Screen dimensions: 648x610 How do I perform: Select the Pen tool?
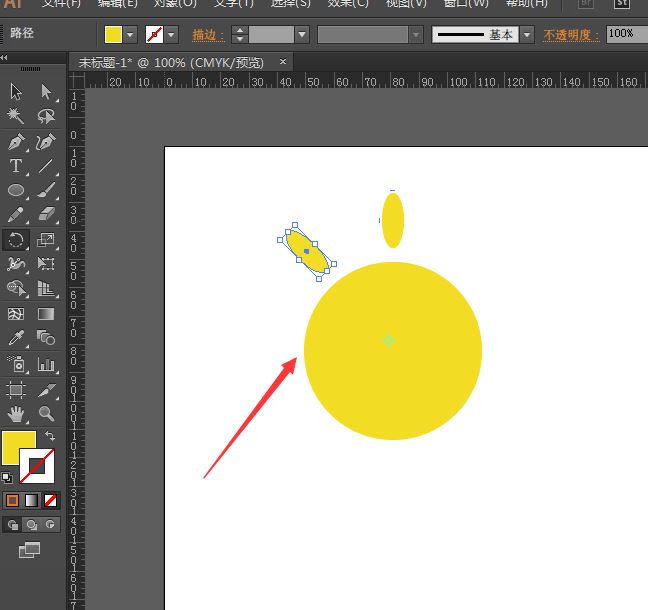click(x=16, y=142)
